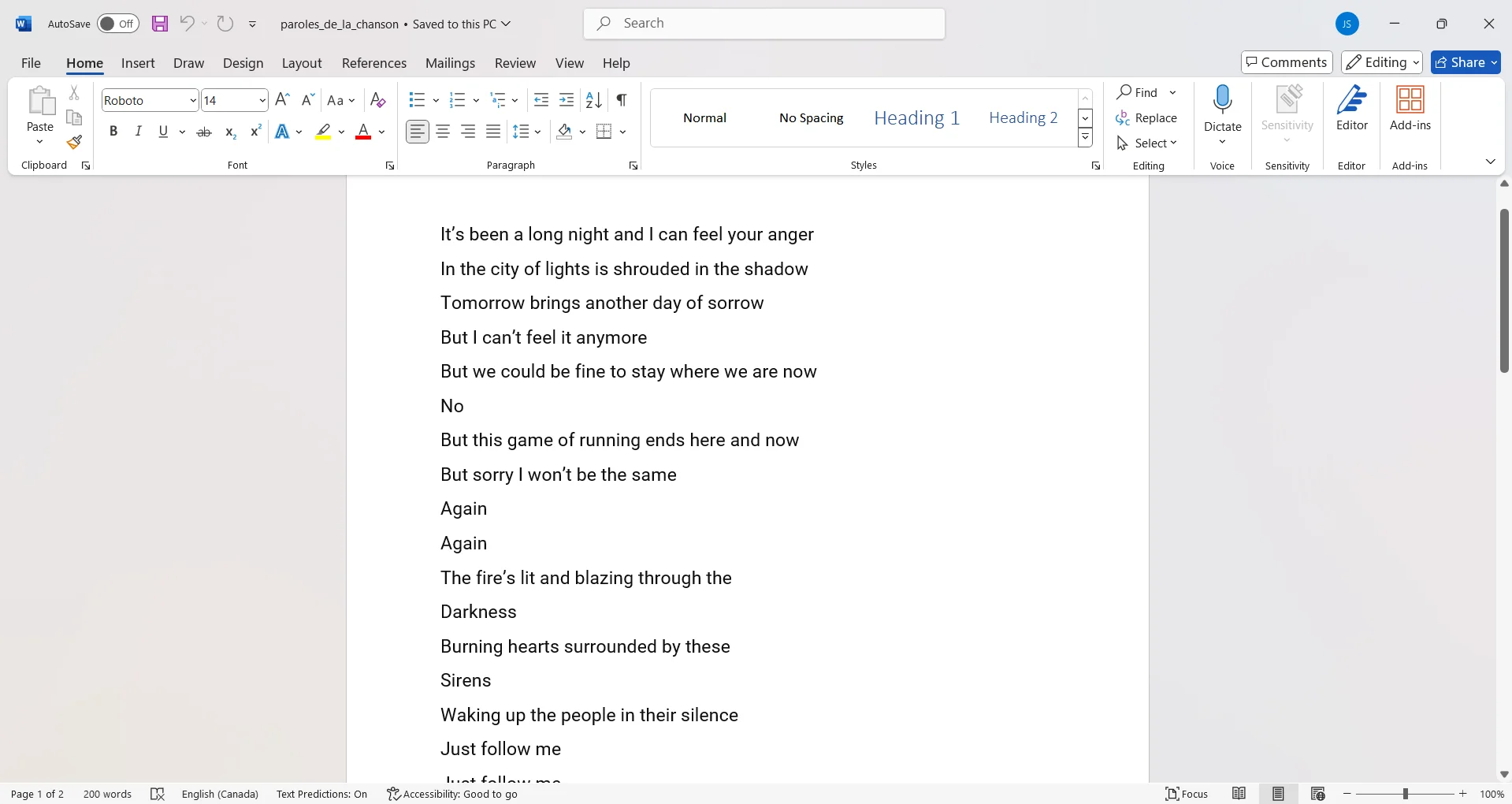Sort the selected text

coord(594,100)
